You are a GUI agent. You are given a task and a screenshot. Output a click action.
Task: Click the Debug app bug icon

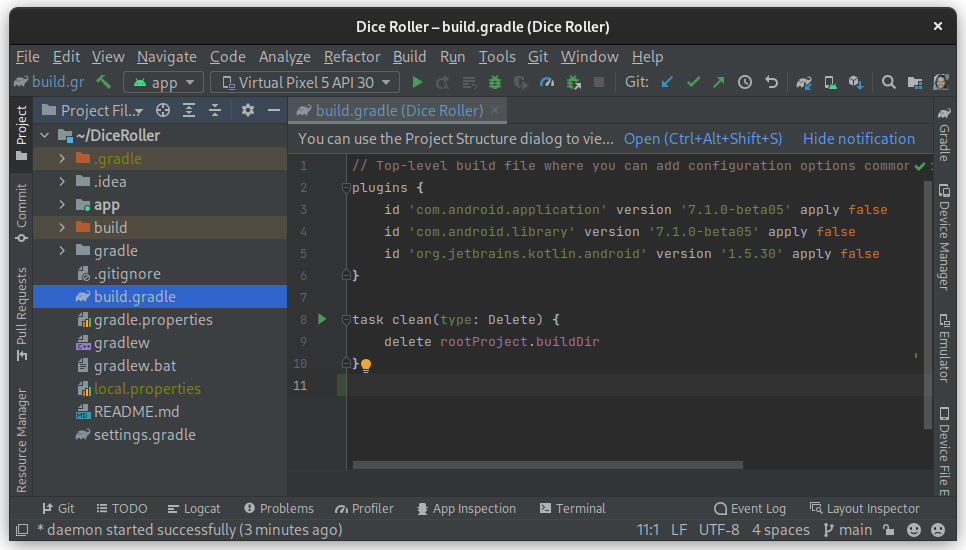(x=495, y=82)
